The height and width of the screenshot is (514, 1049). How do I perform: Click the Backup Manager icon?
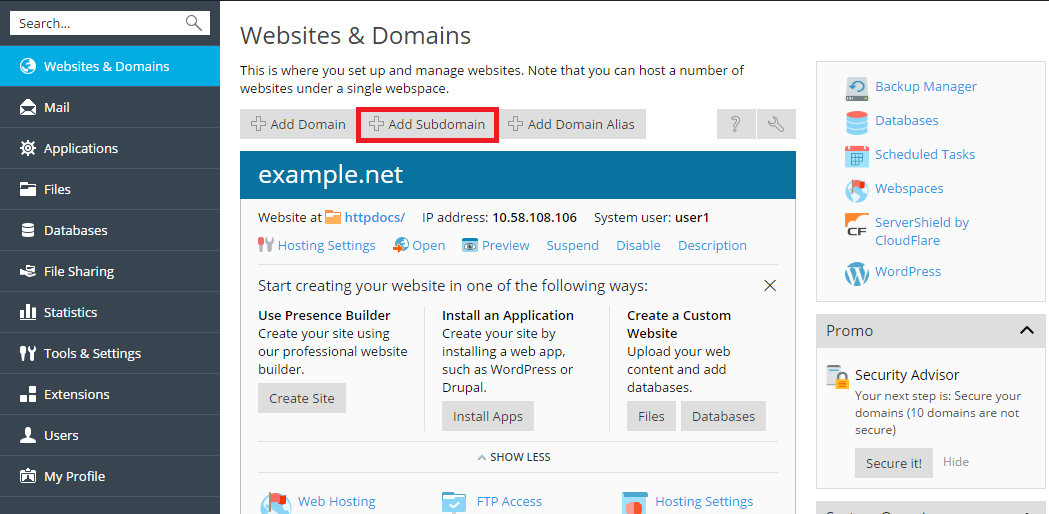pos(857,87)
